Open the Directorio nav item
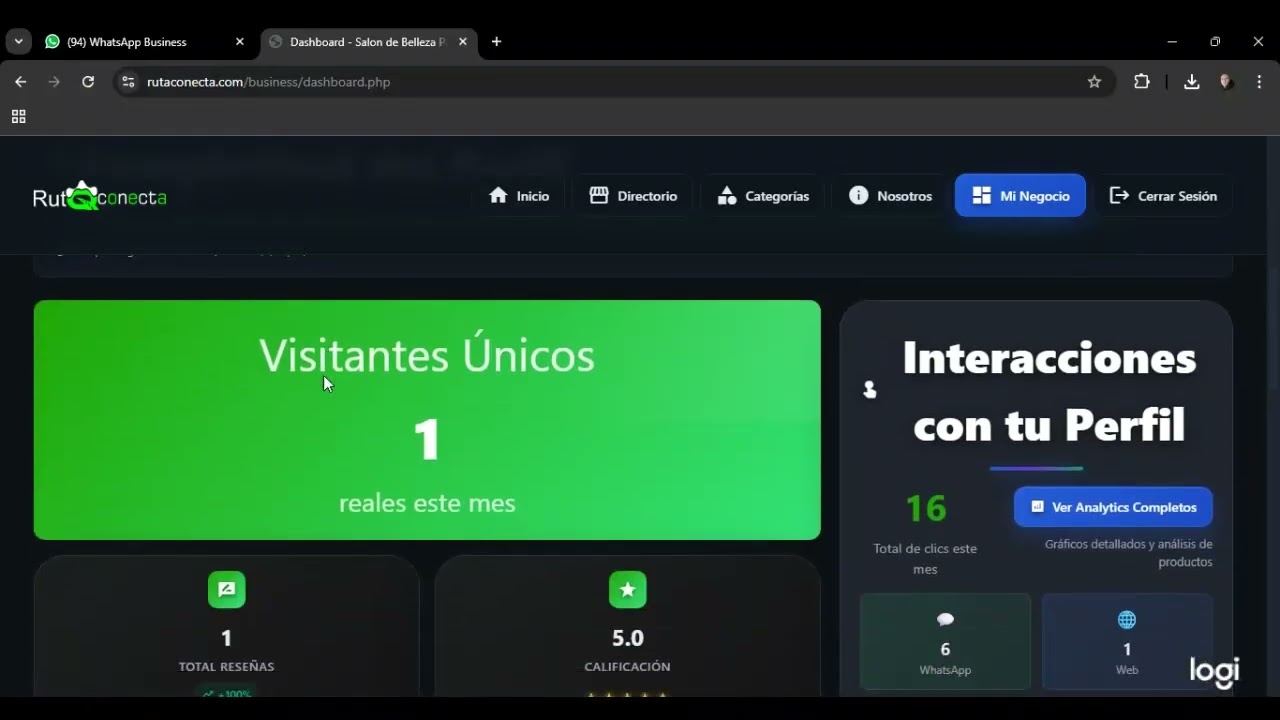The width and height of the screenshot is (1280, 720). 633,196
